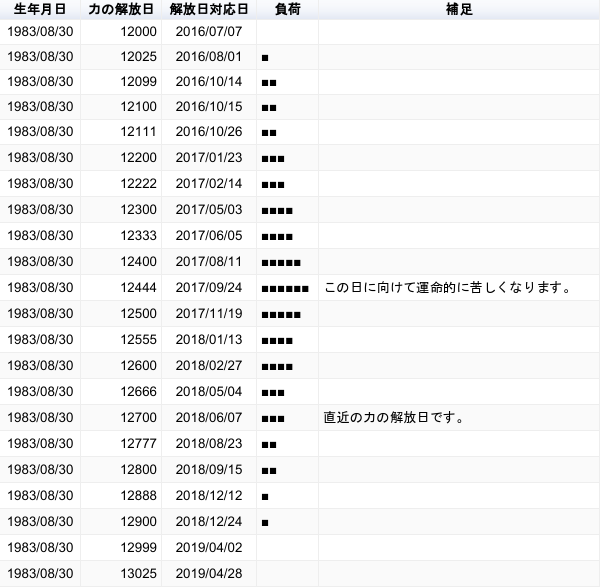Click the 補足 column header
This screenshot has width=600, height=587.
click(x=459, y=9)
